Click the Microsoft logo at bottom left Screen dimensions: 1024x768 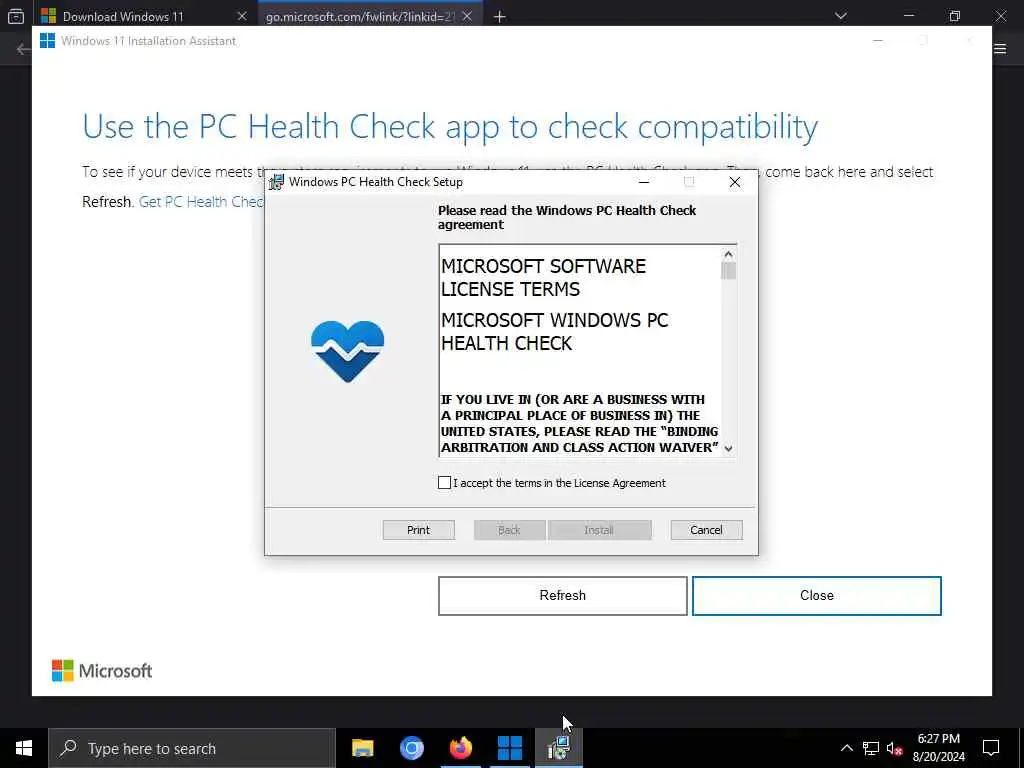pyautogui.click(x=102, y=671)
